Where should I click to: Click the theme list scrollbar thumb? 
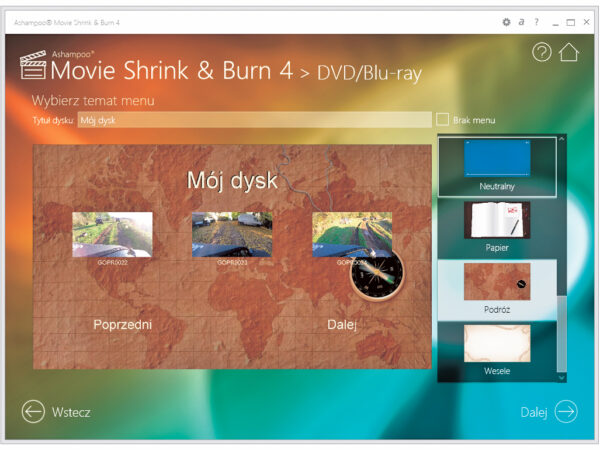[x=561, y=330]
